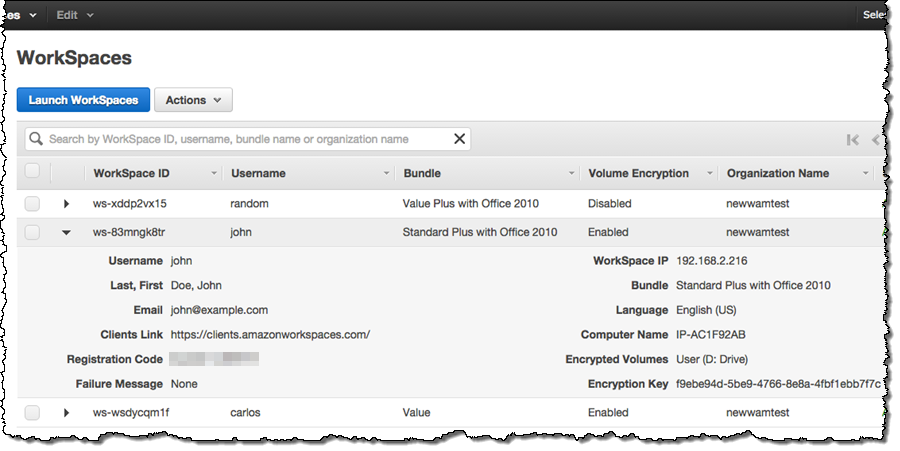This screenshot has width=900, height=451.
Task: Open the Actions dropdown
Action: (x=193, y=100)
